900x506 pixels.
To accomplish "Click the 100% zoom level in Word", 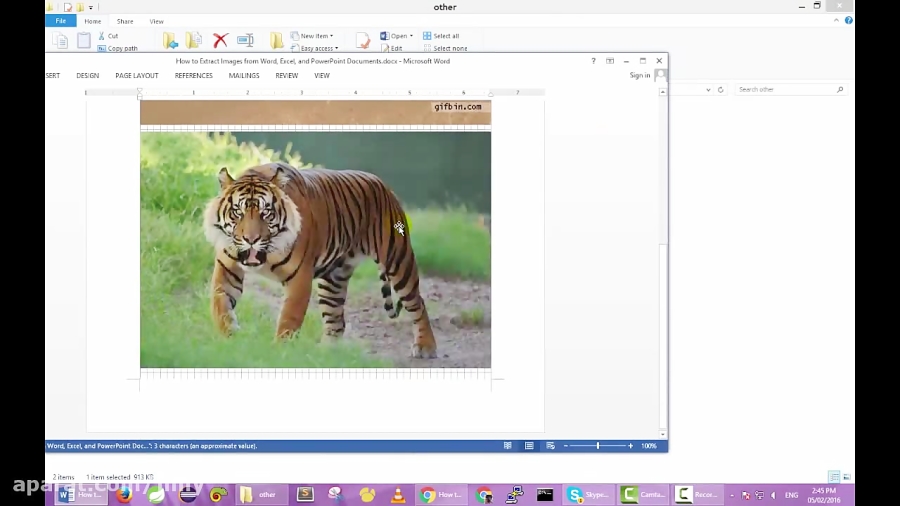I will point(649,446).
